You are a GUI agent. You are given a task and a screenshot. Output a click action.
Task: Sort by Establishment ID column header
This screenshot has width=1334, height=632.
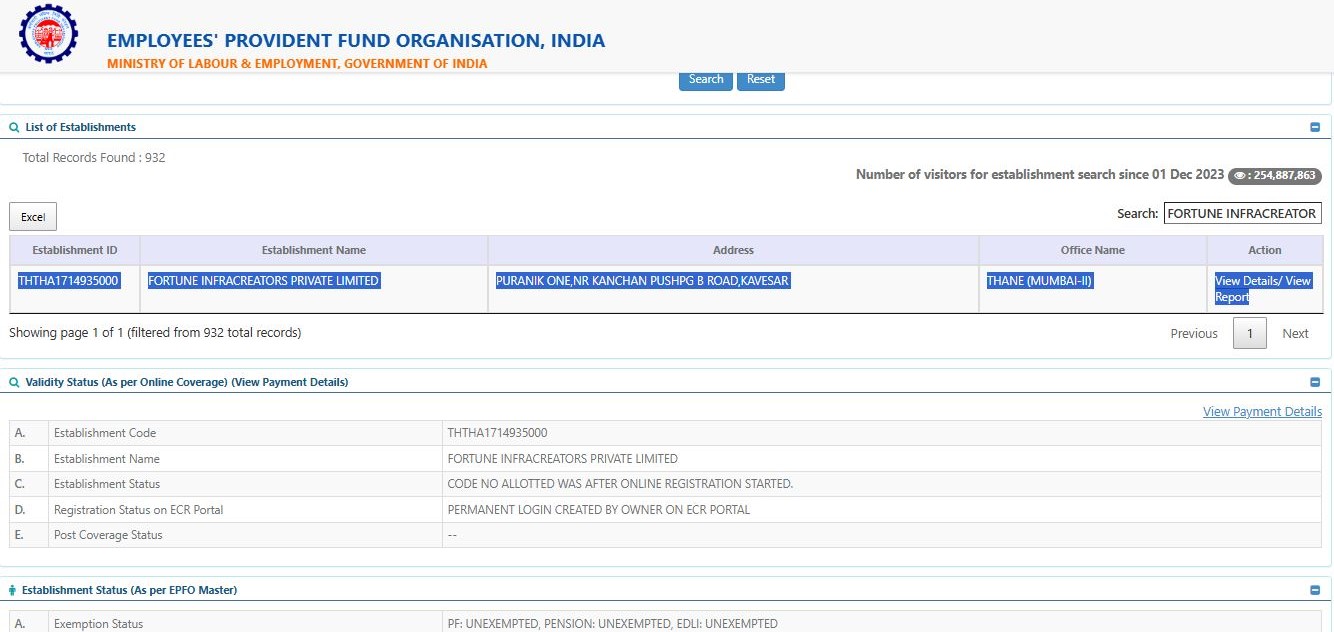[x=75, y=250]
